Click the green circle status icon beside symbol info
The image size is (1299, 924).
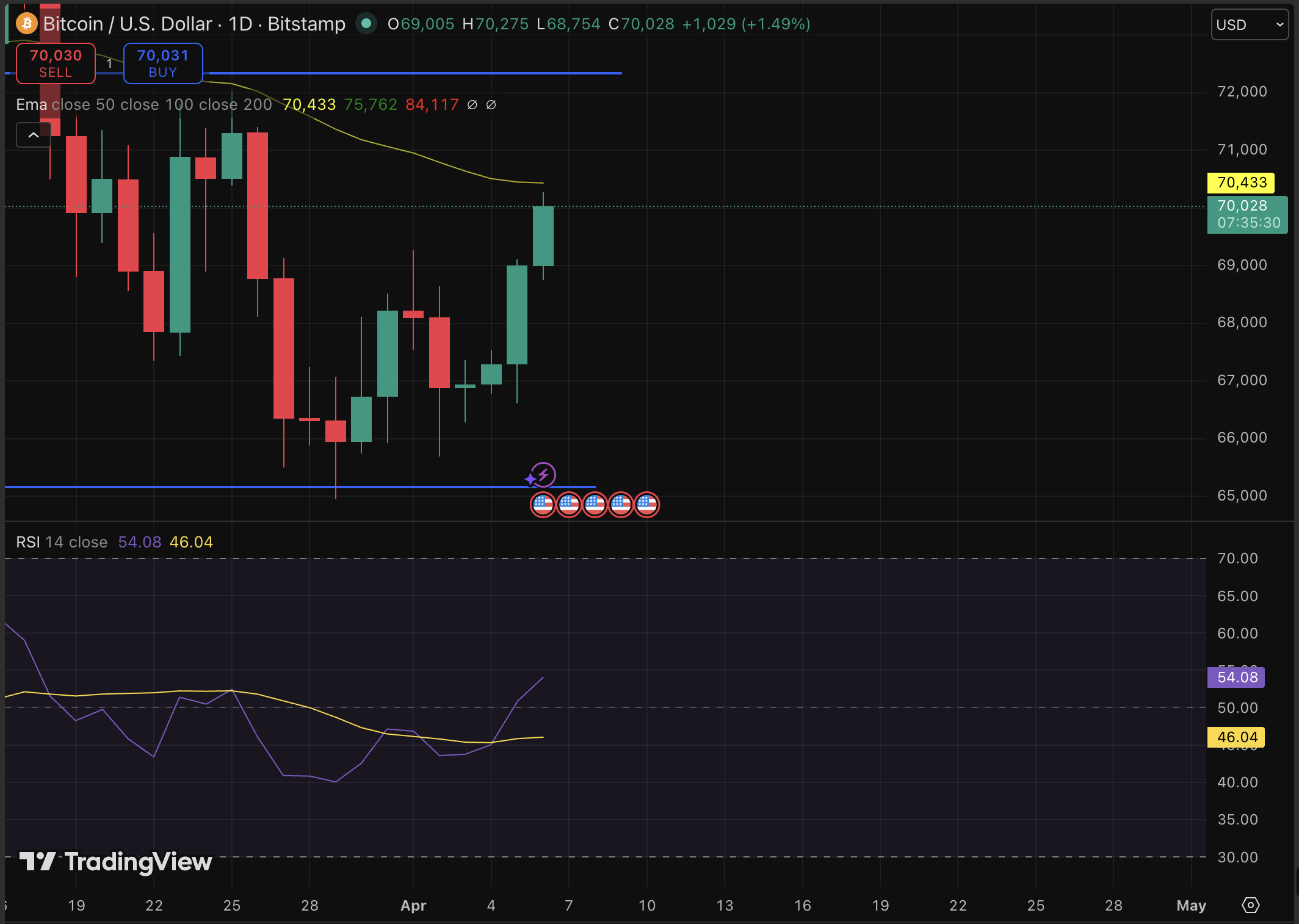[x=366, y=24]
